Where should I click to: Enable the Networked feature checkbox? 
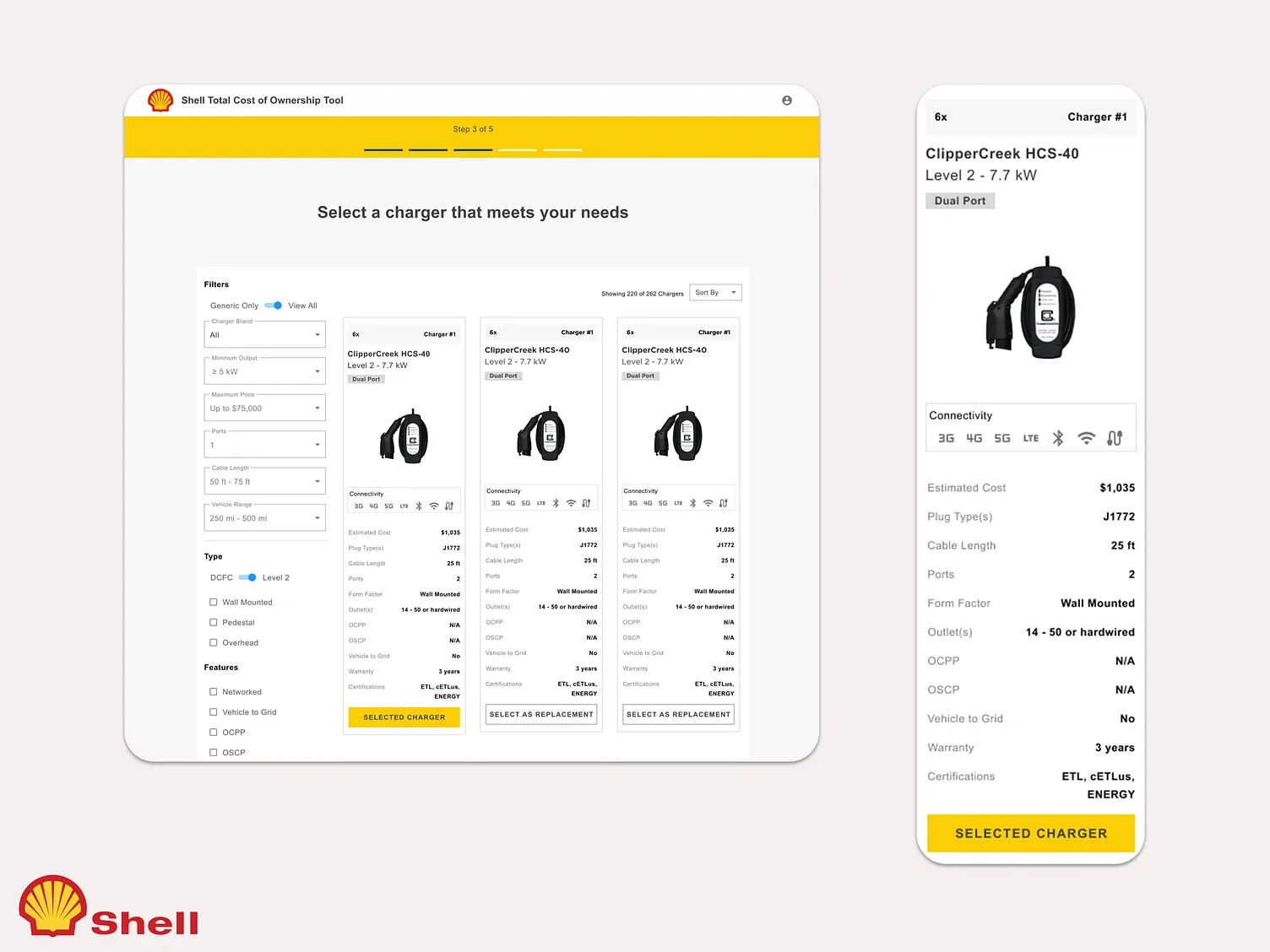(x=214, y=692)
